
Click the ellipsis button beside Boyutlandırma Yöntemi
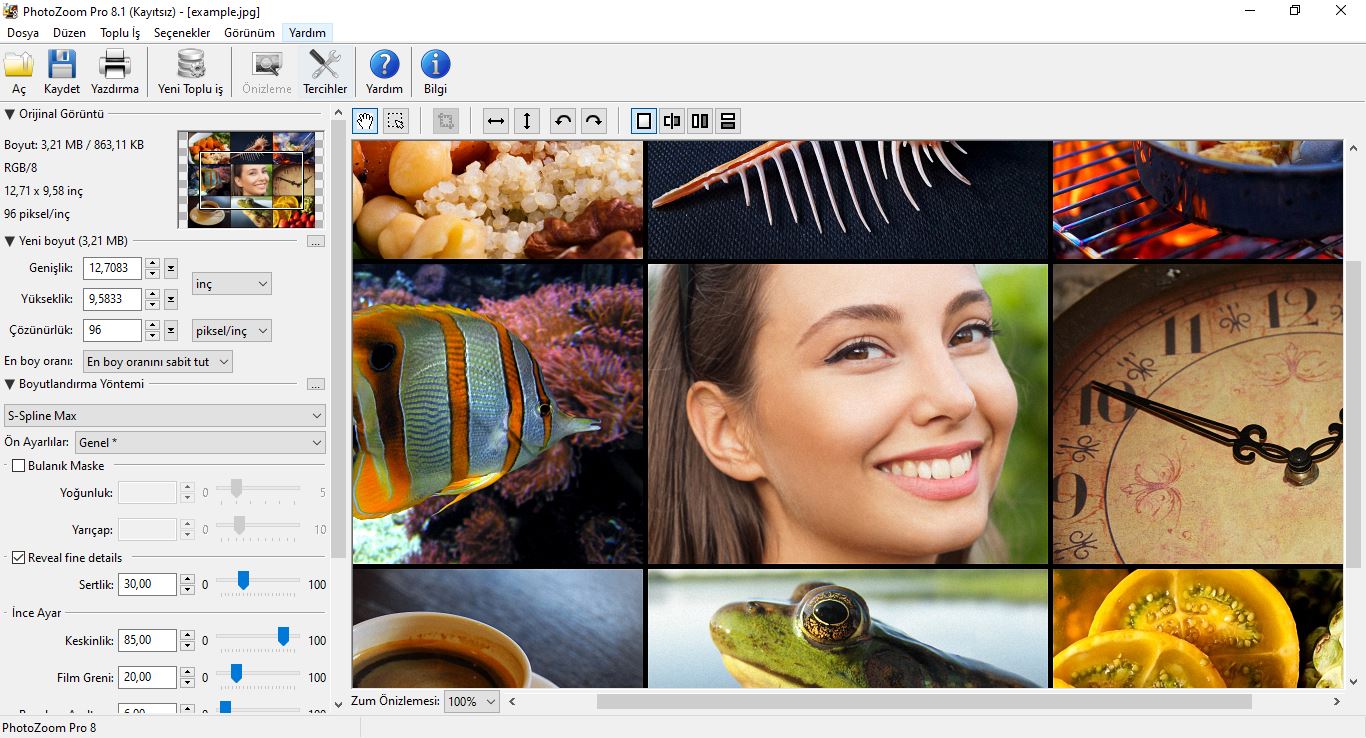pos(316,384)
